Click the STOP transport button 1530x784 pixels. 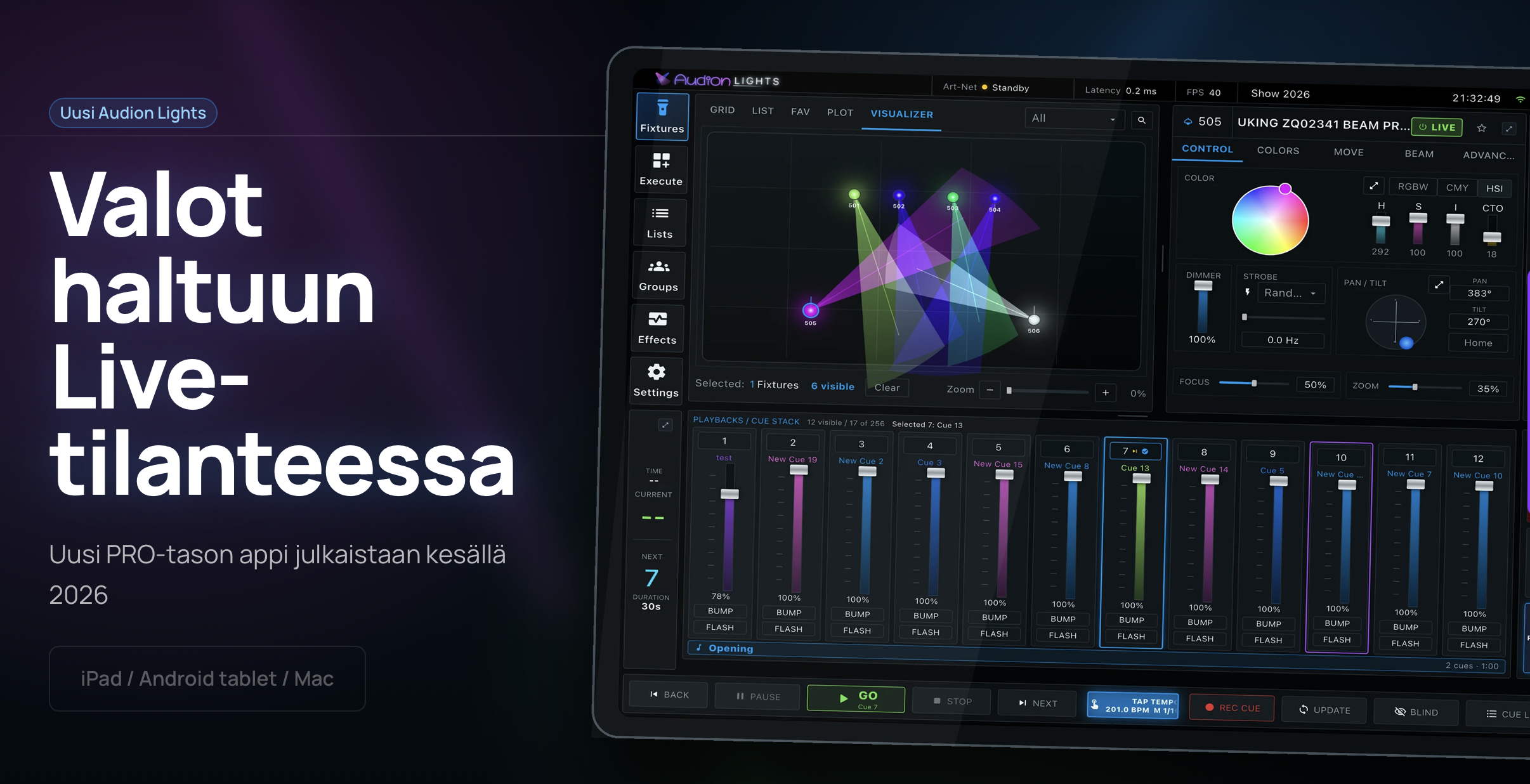coord(952,701)
